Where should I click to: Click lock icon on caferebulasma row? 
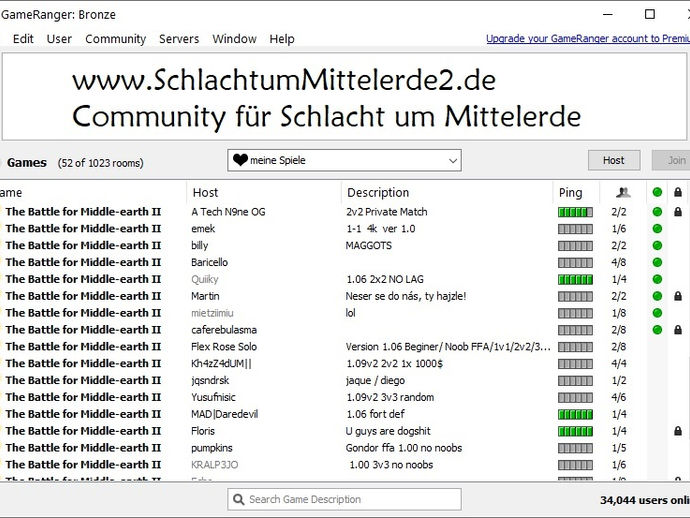point(678,330)
